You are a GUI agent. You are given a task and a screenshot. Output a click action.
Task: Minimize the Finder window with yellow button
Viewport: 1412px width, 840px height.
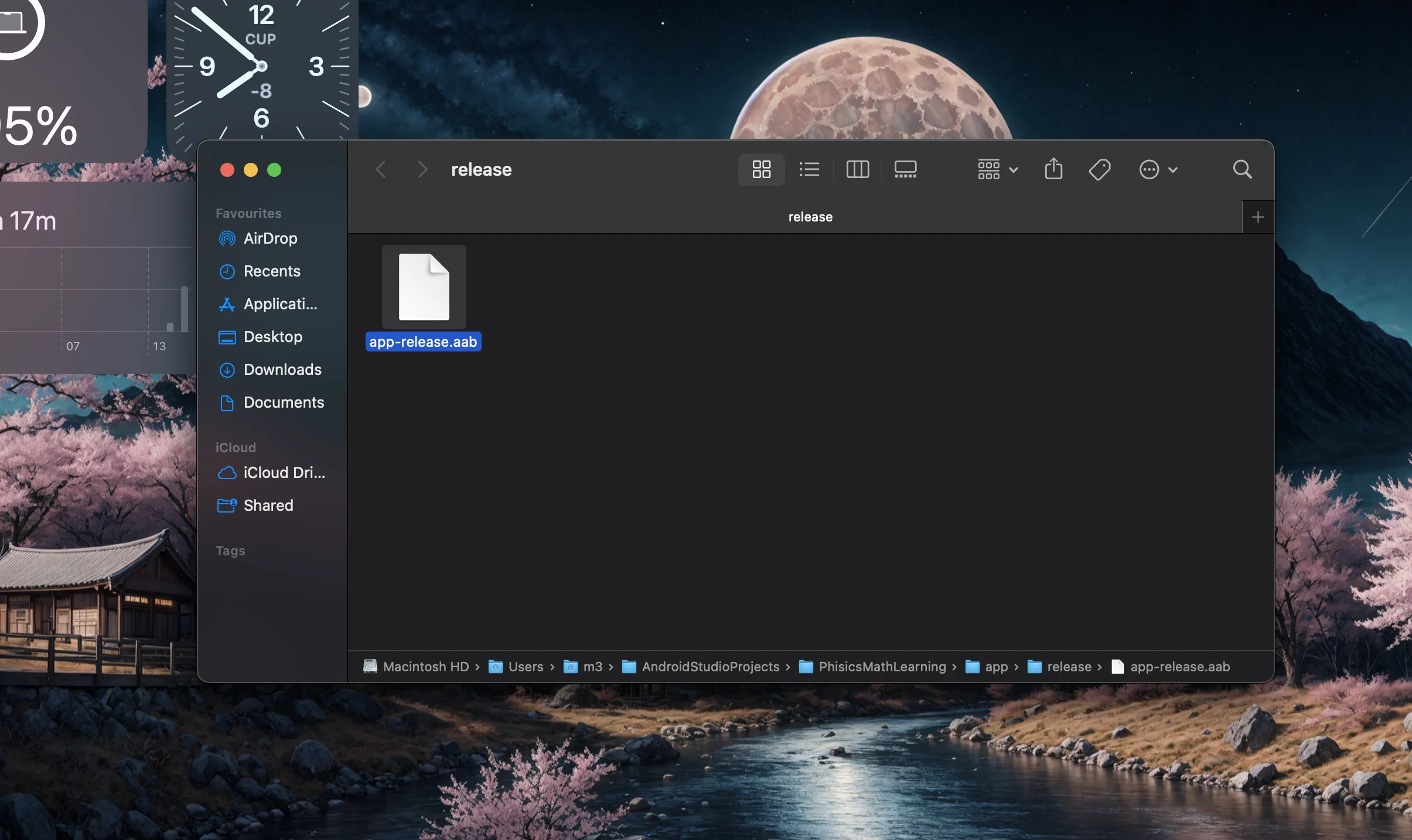coord(251,170)
